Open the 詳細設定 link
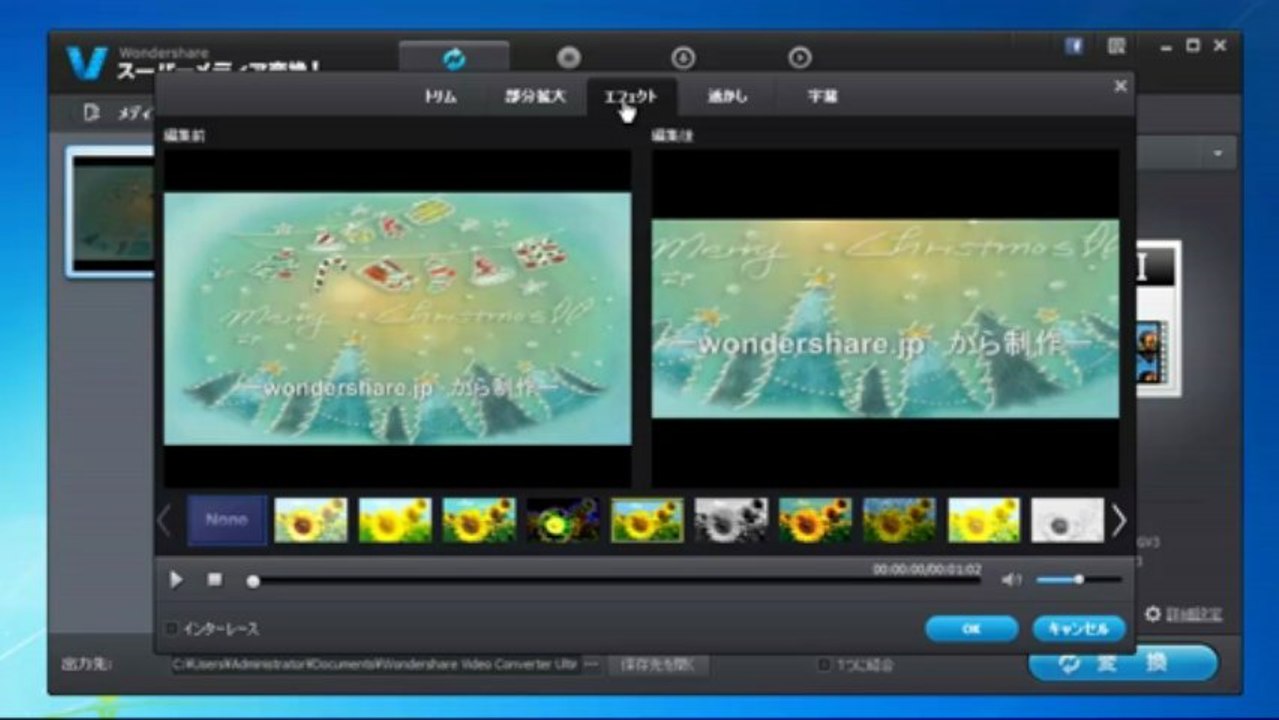This screenshot has width=1279, height=720. (1194, 614)
